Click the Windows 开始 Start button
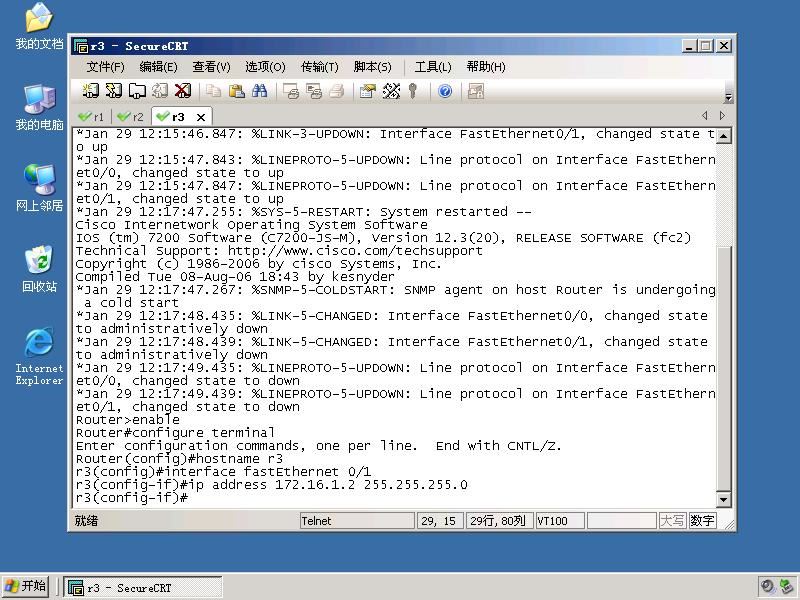 click(26, 586)
